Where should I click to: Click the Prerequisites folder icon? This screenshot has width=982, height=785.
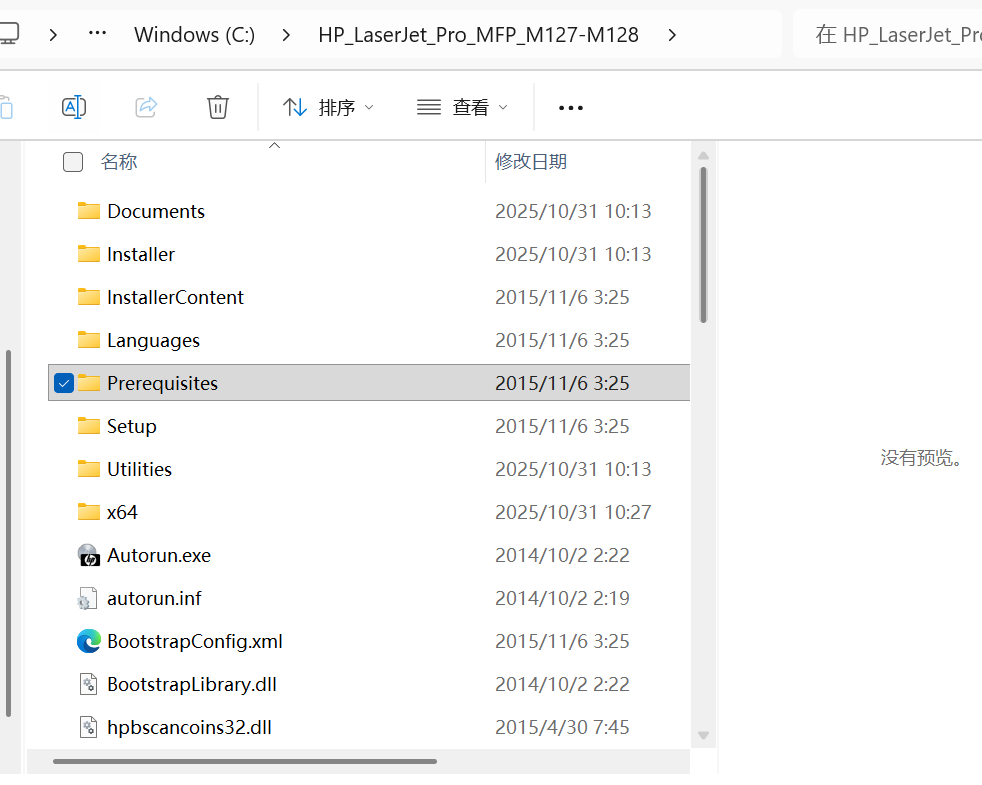(x=88, y=383)
